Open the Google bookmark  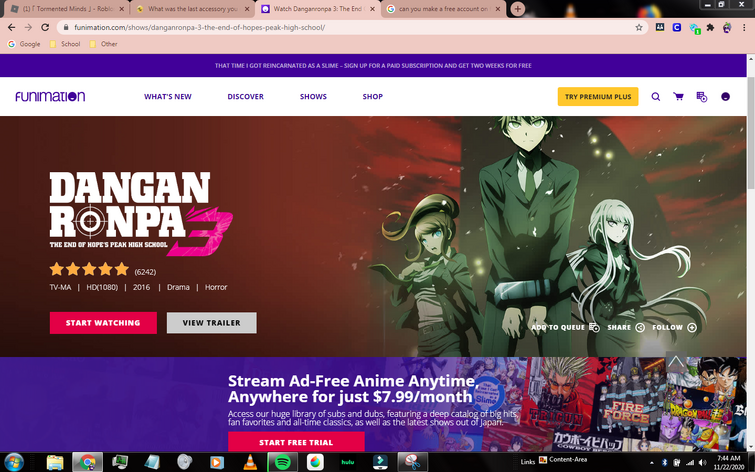(x=24, y=44)
